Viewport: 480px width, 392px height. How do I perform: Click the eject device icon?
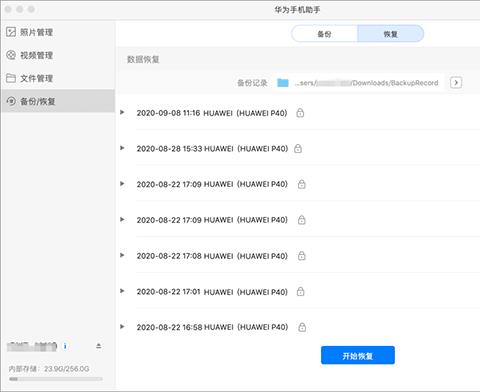(99, 346)
